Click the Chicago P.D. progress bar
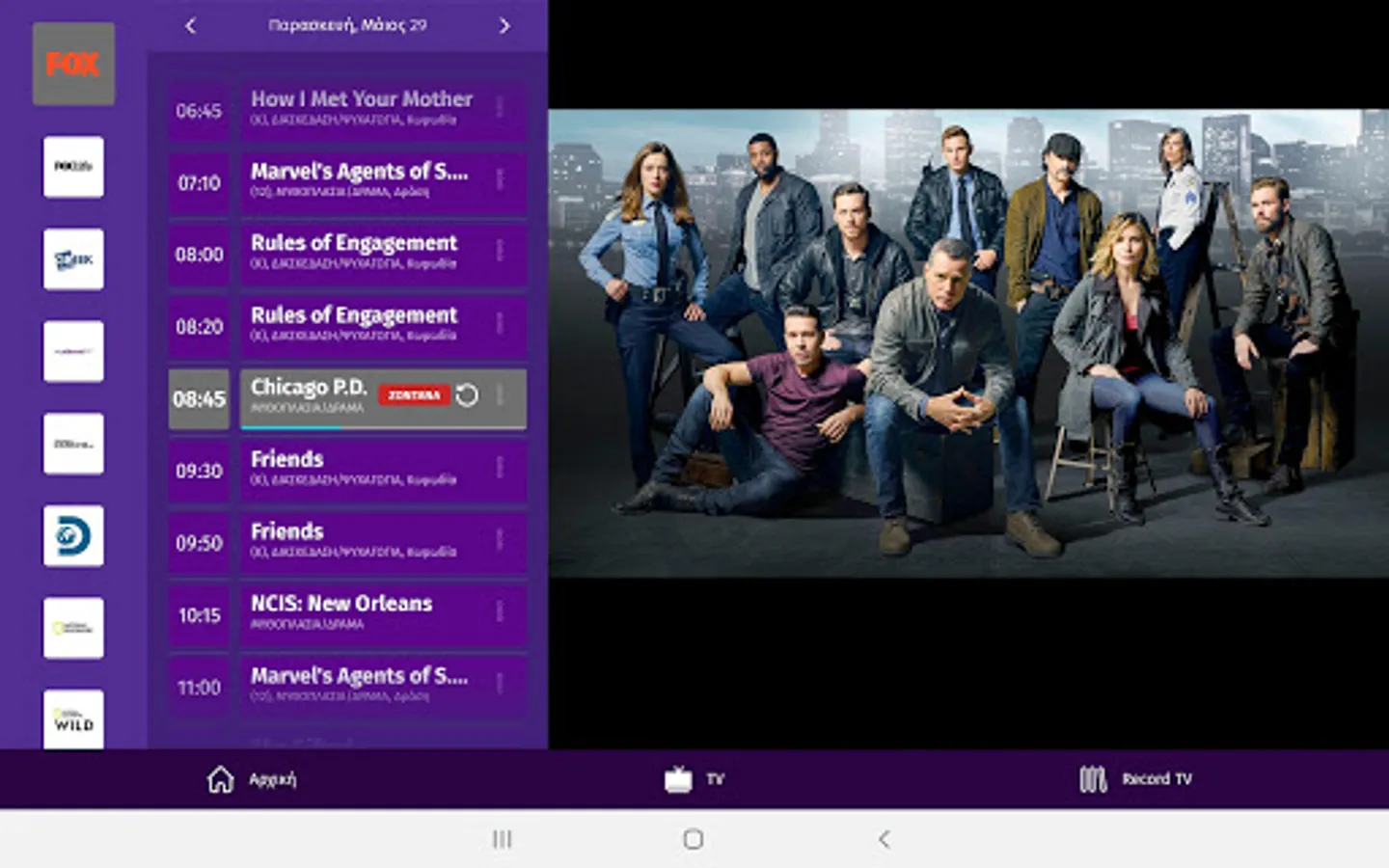Image resolution: width=1389 pixels, height=868 pixels. (x=383, y=427)
